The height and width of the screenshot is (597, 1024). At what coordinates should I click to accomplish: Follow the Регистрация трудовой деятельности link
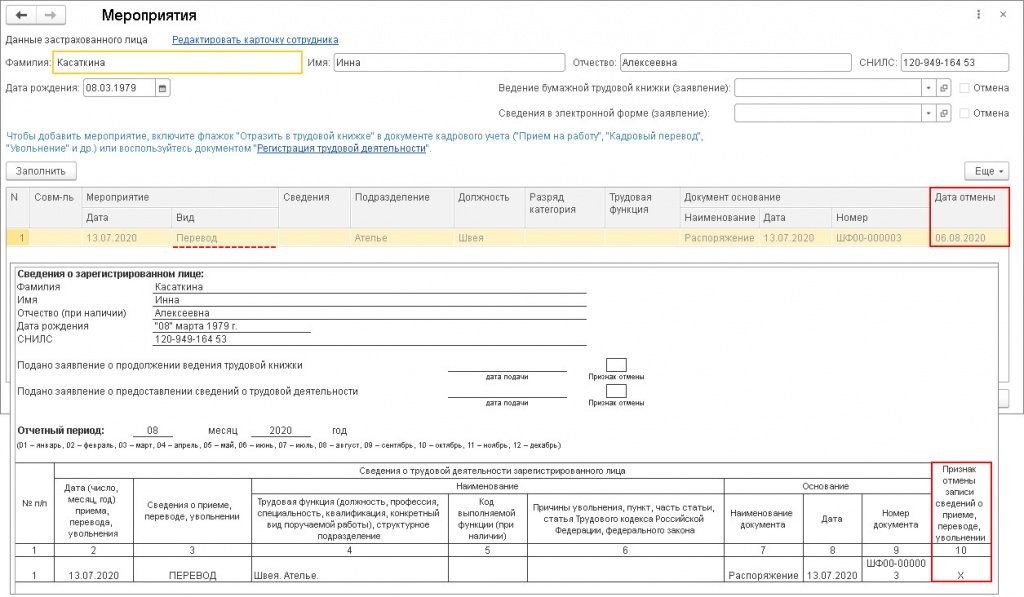coord(341,148)
